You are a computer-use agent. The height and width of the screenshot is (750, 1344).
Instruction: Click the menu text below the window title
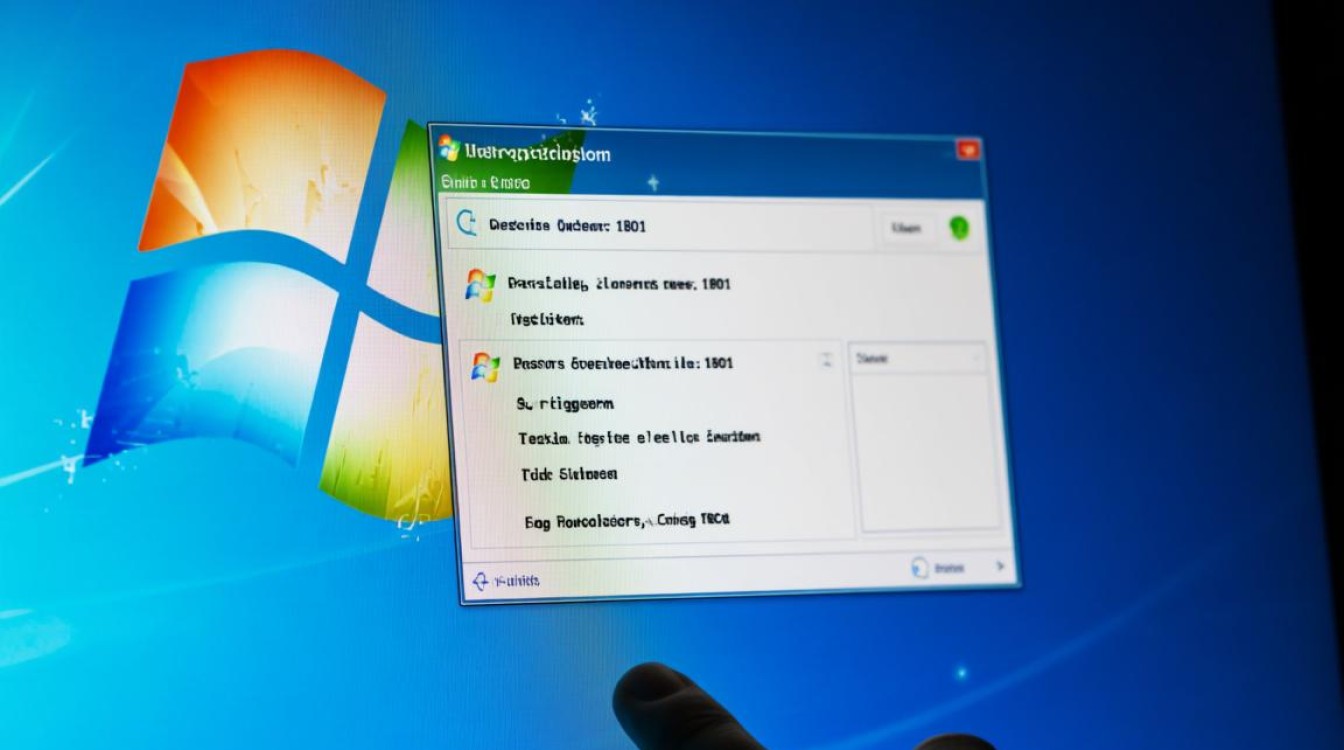coord(485,183)
